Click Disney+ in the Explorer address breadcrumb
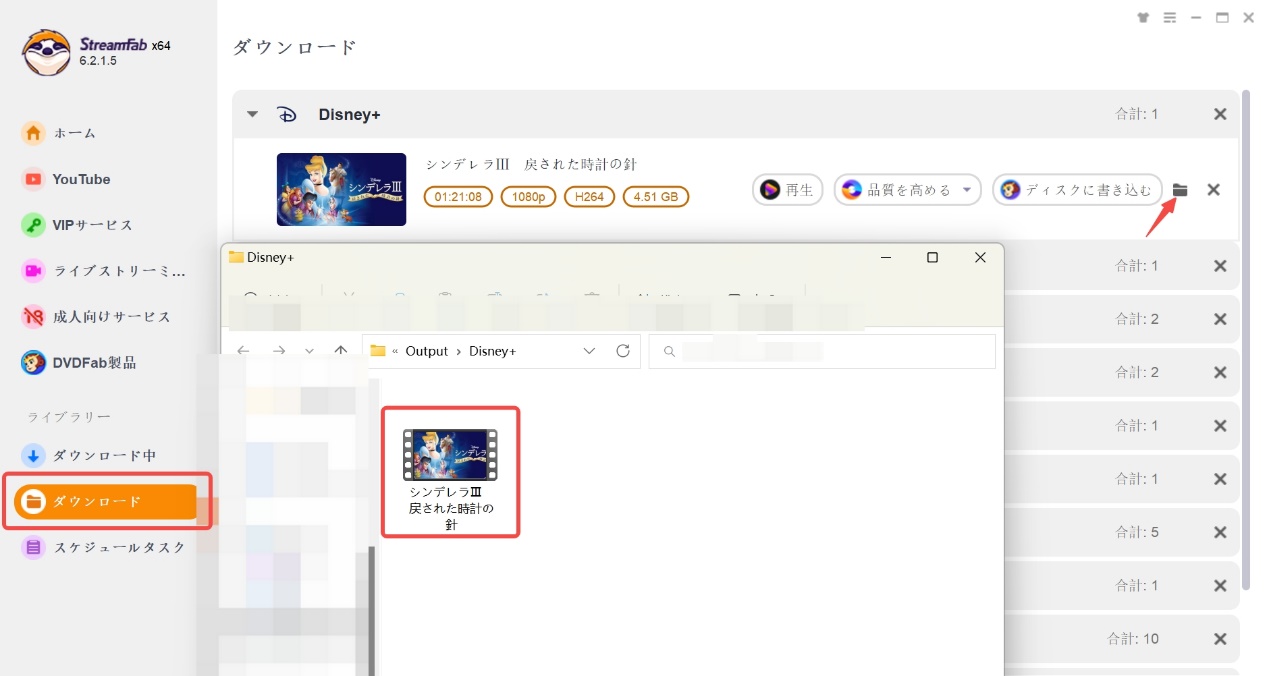 493,351
